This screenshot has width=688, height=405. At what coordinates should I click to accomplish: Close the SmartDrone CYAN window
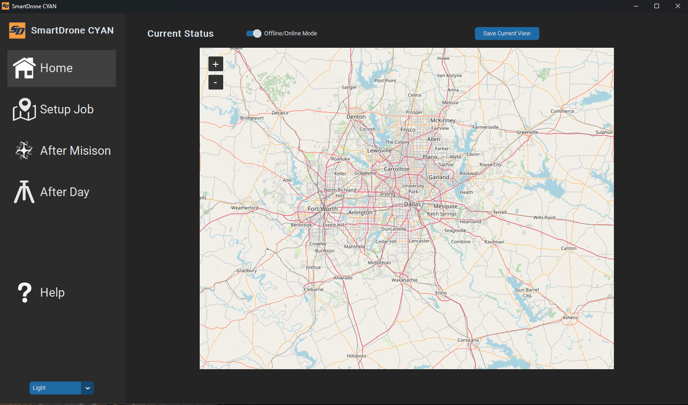pyautogui.click(x=677, y=6)
